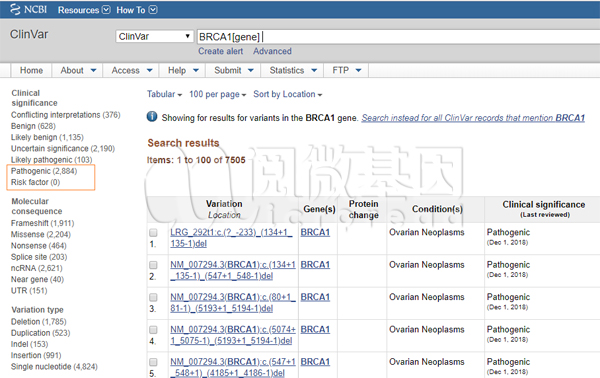Filter by Duplication (523)
Image resolution: width=600 pixels, height=378 pixels.
point(41,333)
